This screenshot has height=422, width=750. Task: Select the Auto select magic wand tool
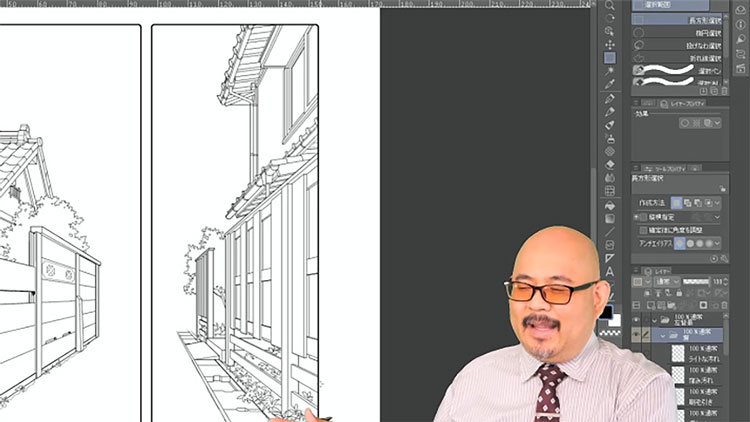click(609, 71)
